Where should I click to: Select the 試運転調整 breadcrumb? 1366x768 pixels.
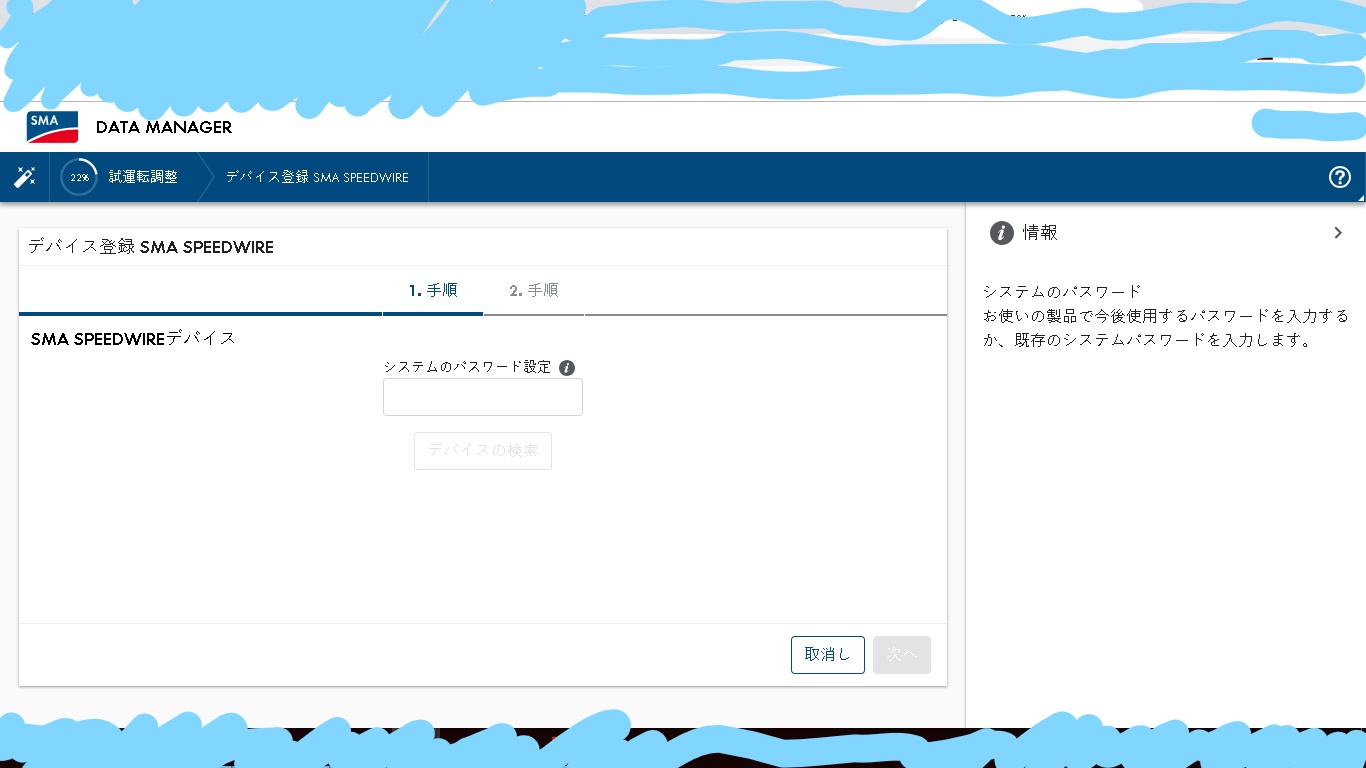143,177
